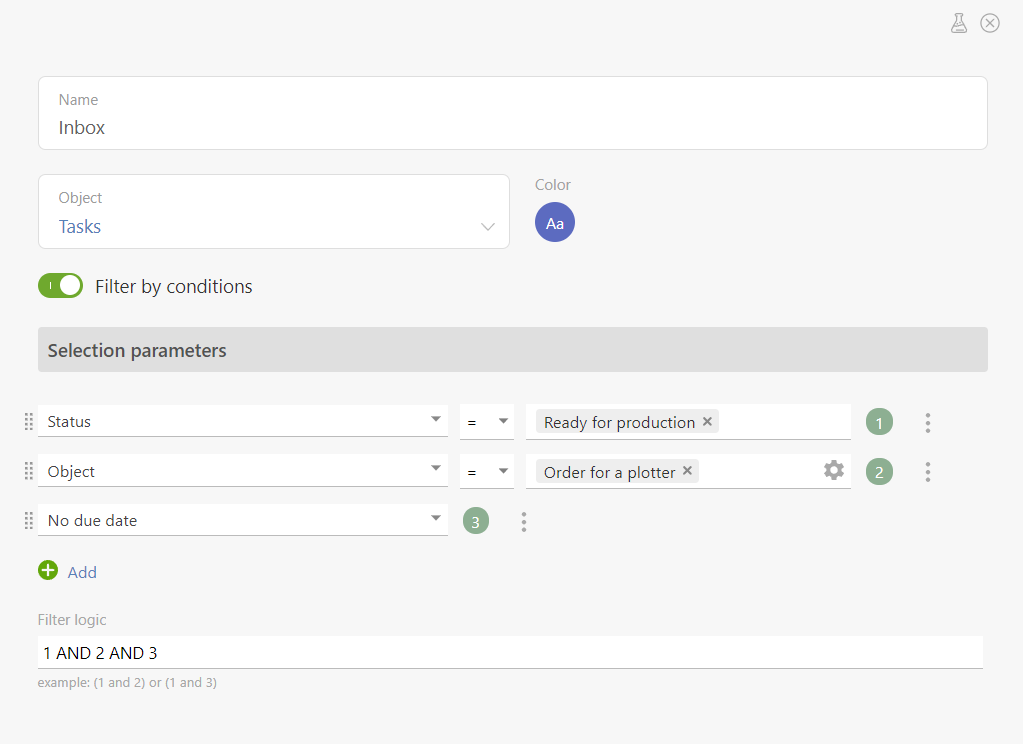This screenshot has width=1023, height=744.
Task: Click condition number badge 2
Action: (x=879, y=472)
